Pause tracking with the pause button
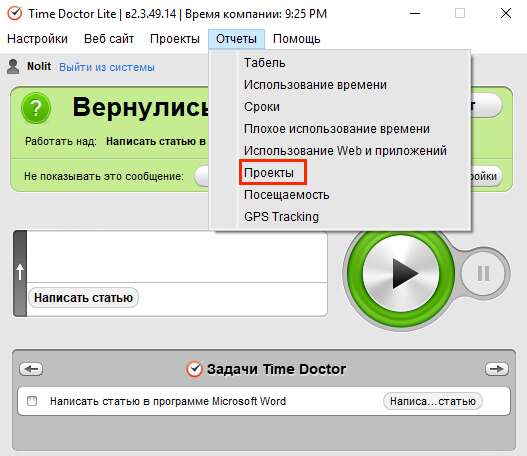 click(483, 273)
